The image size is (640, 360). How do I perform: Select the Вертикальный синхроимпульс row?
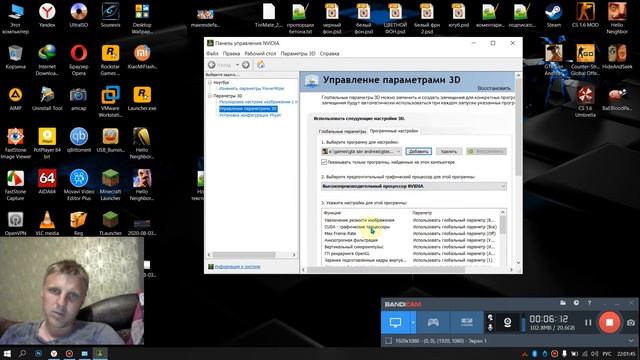click(410, 247)
